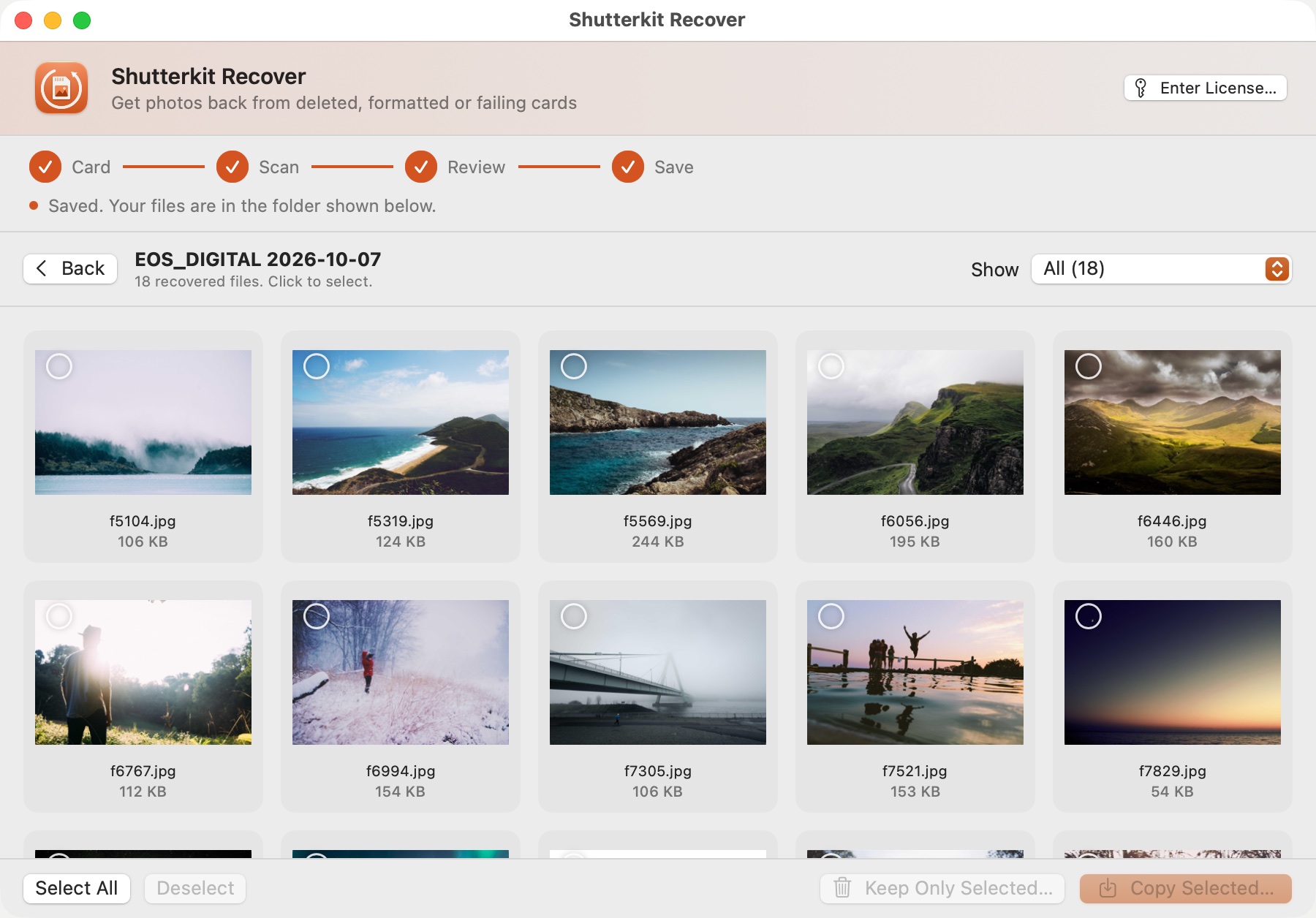Click the copy icon in Copy Selected
This screenshot has width=1316, height=918.
1108,888
